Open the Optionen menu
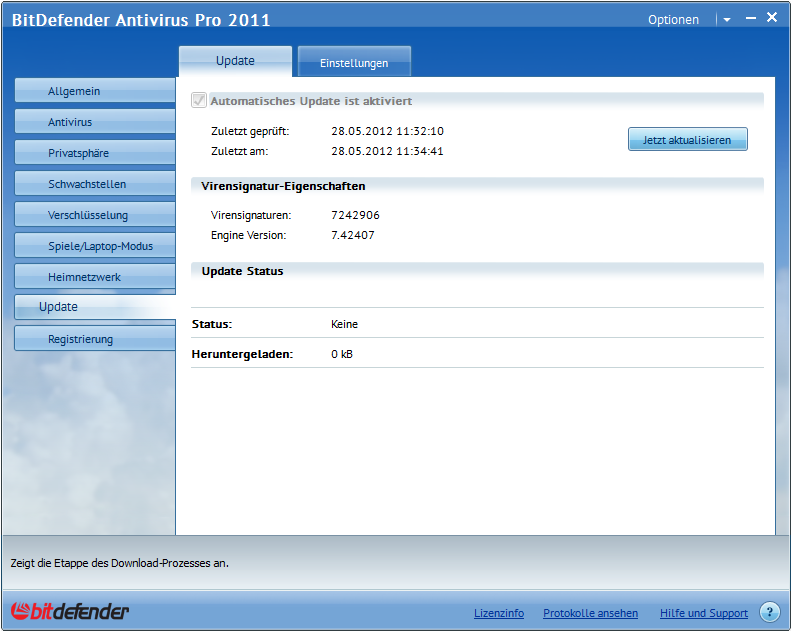The image size is (792, 632). coord(673,20)
